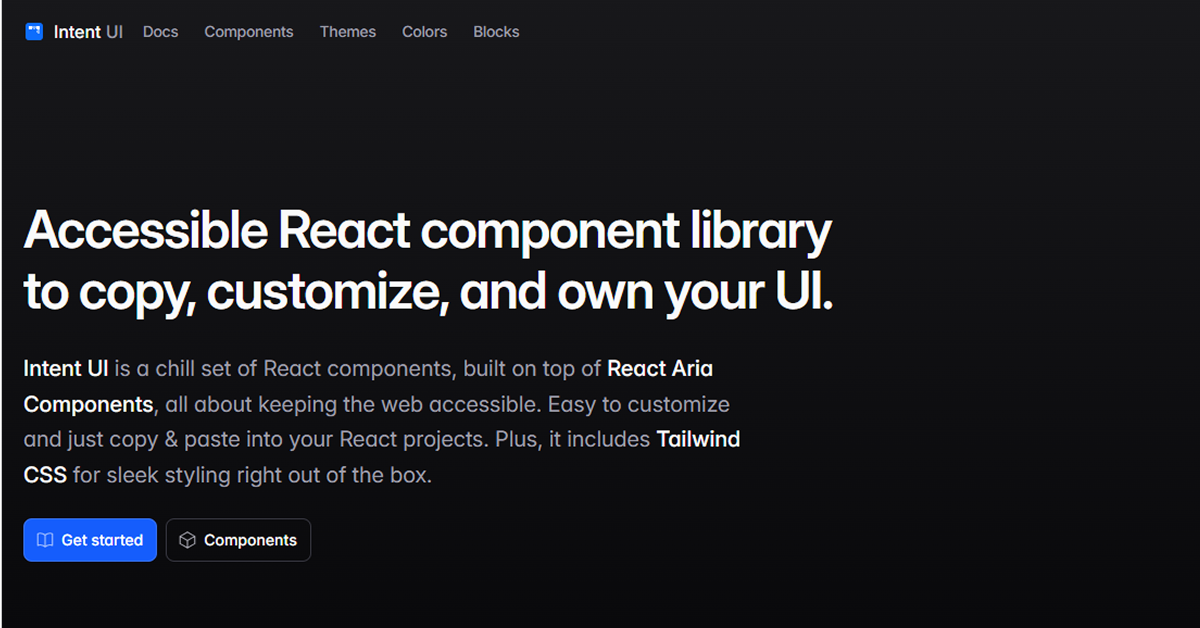1200x628 pixels.
Task: Click the bold 'React Aria Components' text
Action: click(x=660, y=368)
